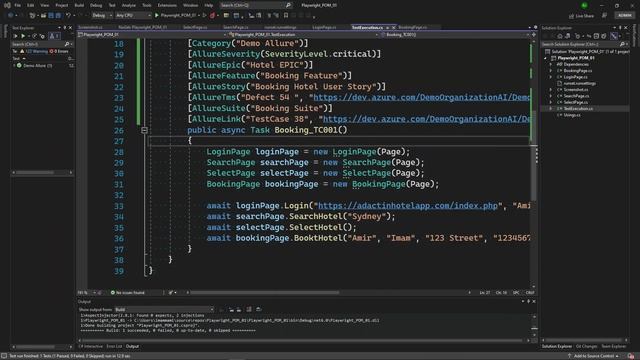Open the Test menu
640x360 pixels.
[112, 5]
